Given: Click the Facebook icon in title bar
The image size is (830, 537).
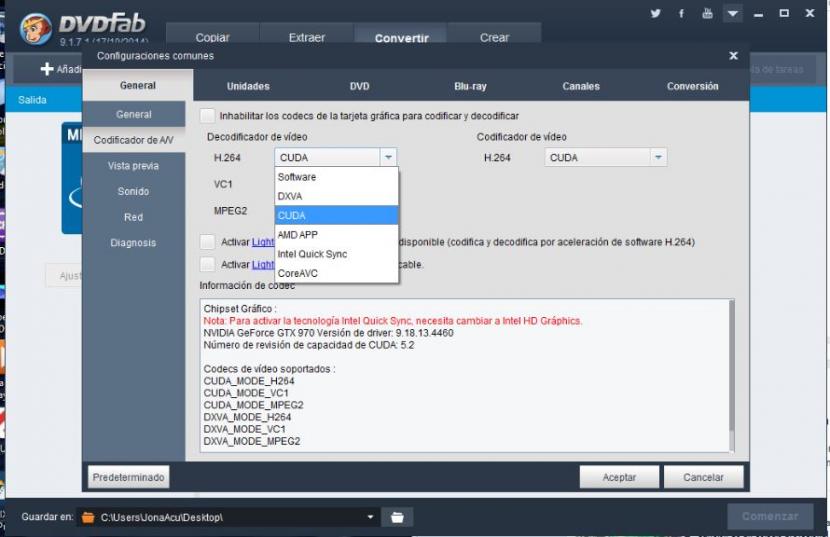Looking at the screenshot, I should (x=682, y=13).
